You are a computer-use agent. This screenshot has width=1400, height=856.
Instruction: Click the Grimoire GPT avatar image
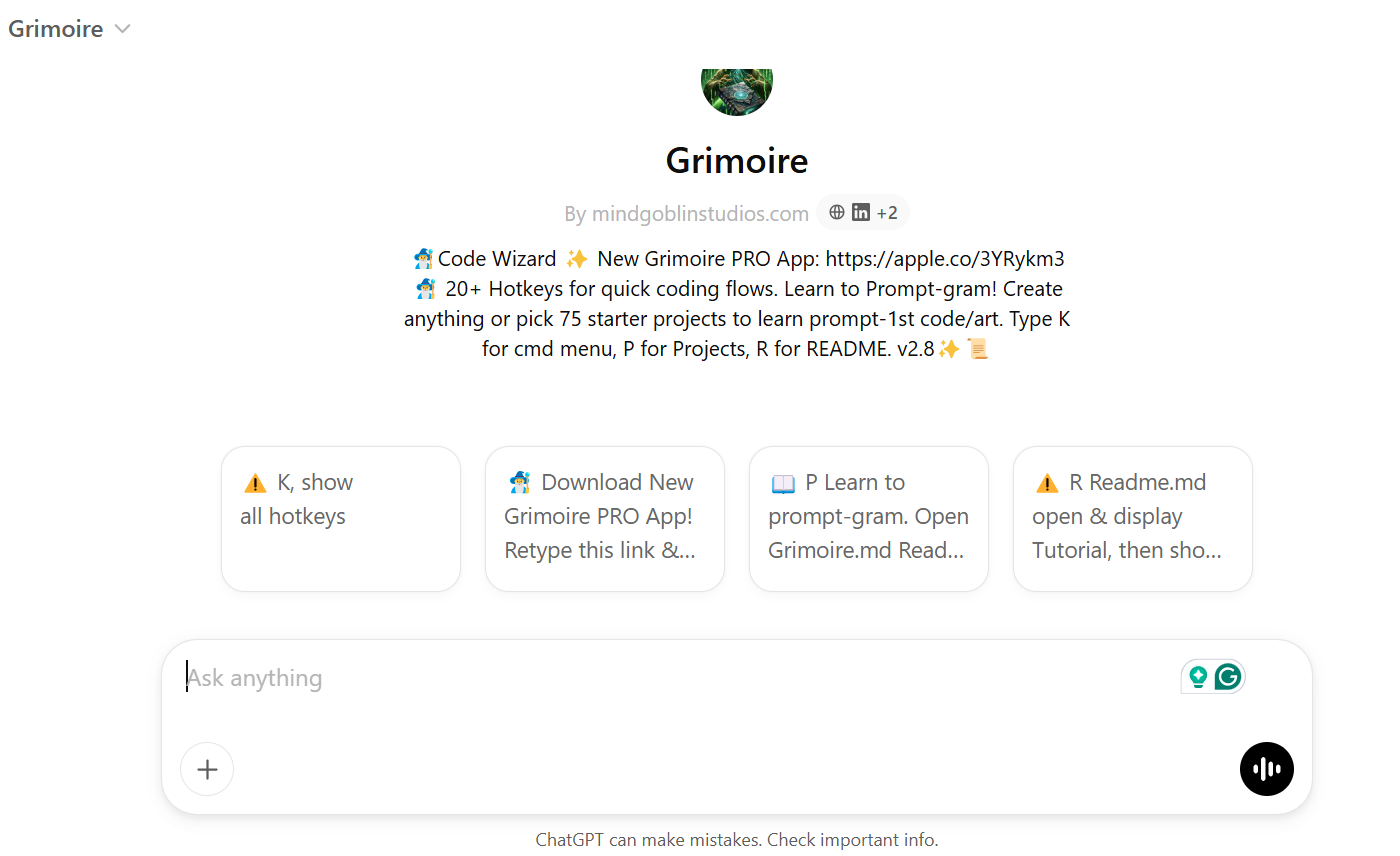737,92
